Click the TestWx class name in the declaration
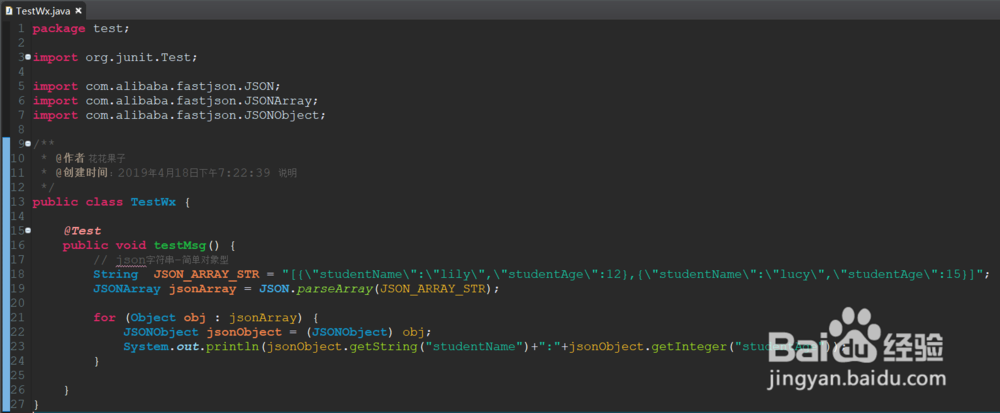Viewport: 1000px width, 413px height. tap(153, 202)
